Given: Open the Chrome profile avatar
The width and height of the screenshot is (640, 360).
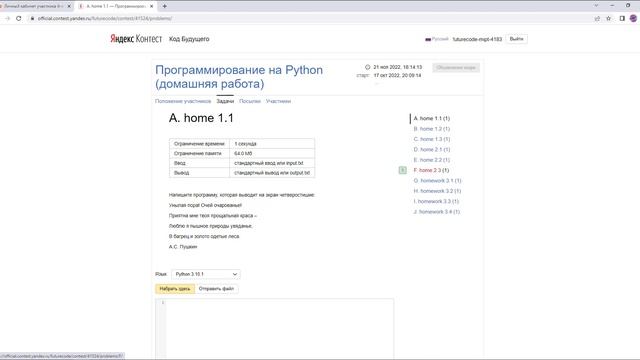Looking at the screenshot, I should tap(633, 18).
